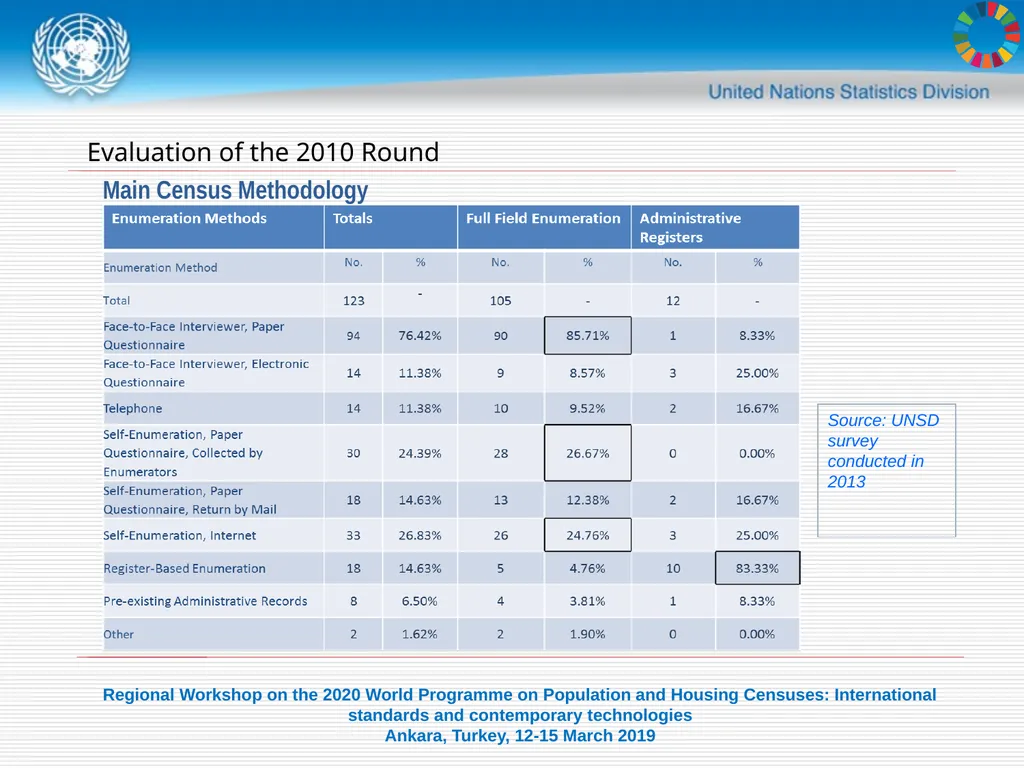This screenshot has height=768, width=1024.
Task: Select the 'Register-Based Enumeration' row label
Action: click(x=184, y=569)
